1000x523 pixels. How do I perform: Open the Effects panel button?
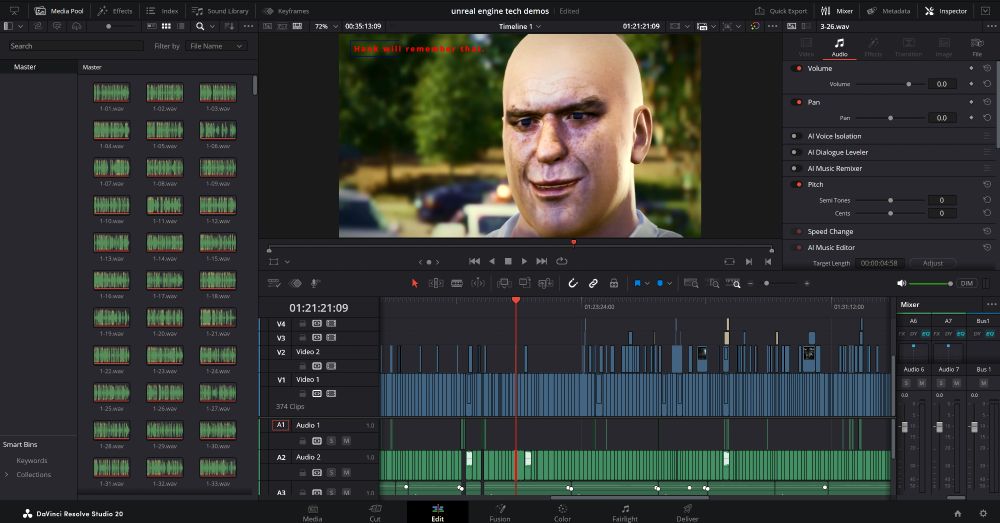(x=115, y=11)
